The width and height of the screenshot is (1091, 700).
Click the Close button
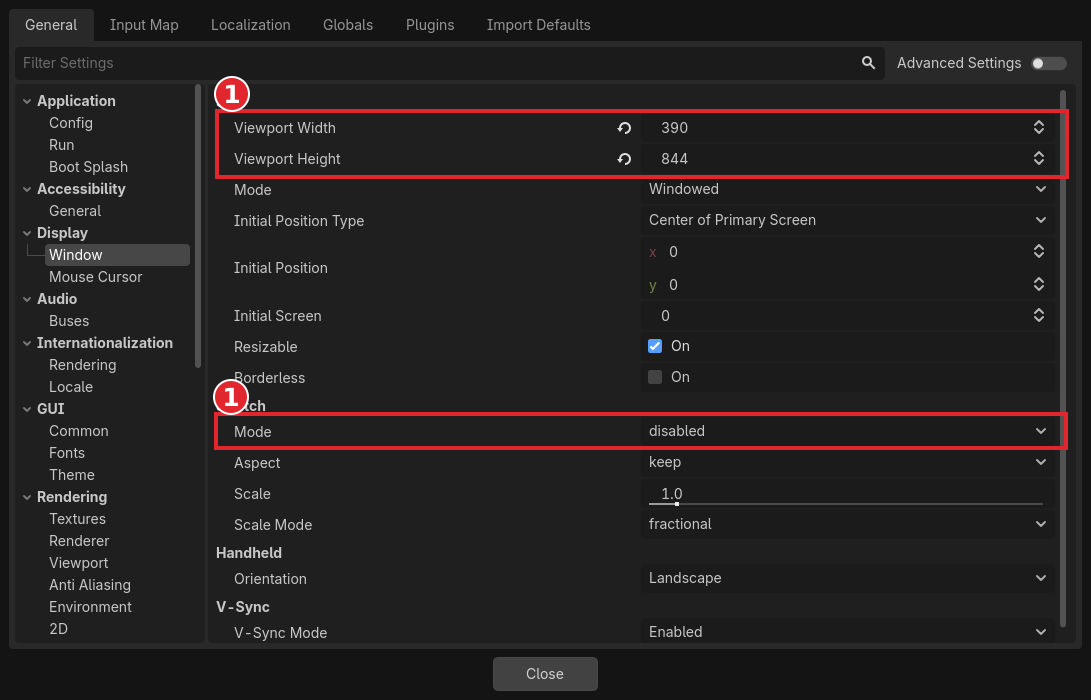click(x=545, y=674)
